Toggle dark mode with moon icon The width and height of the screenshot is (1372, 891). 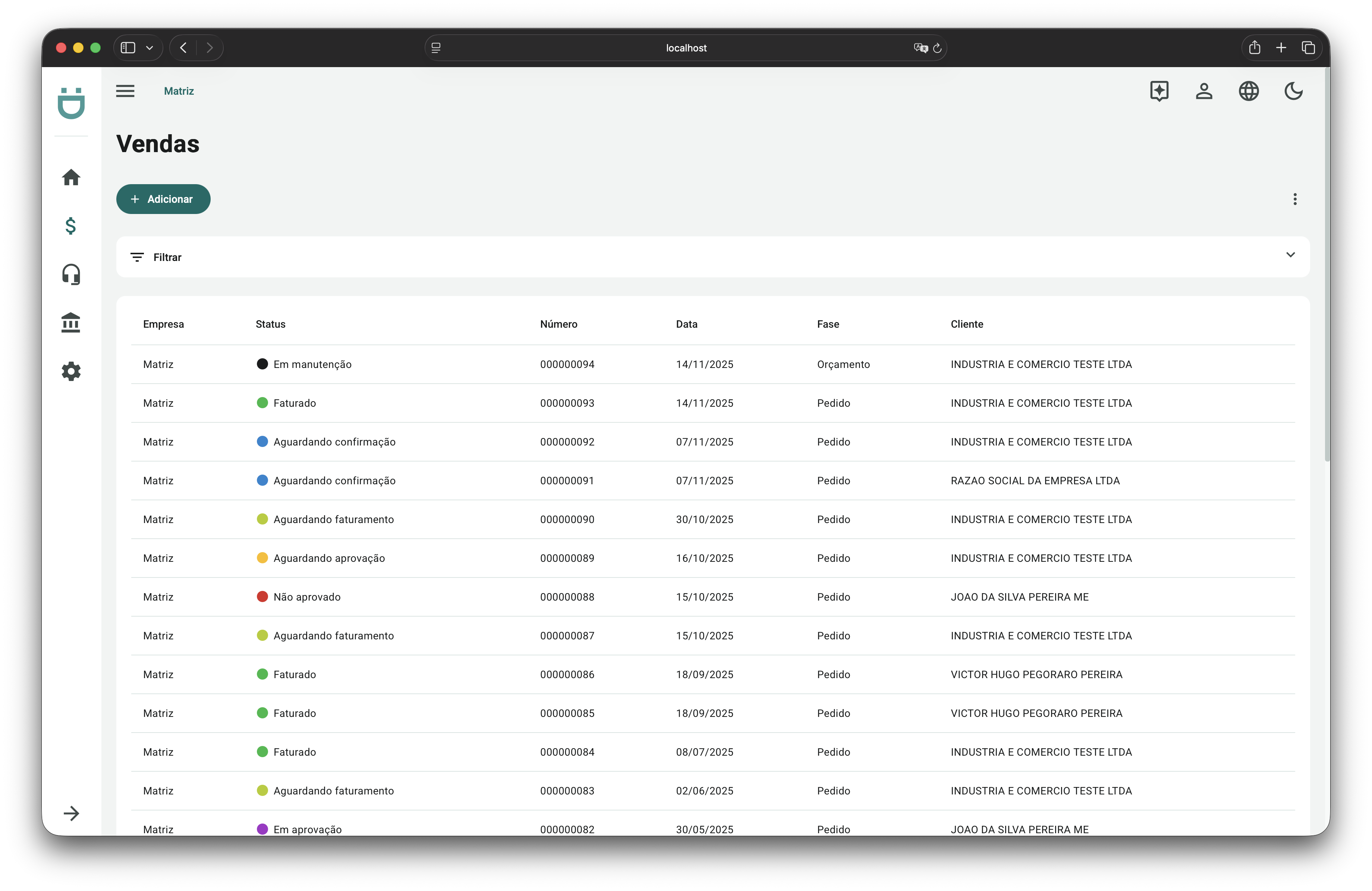1293,91
